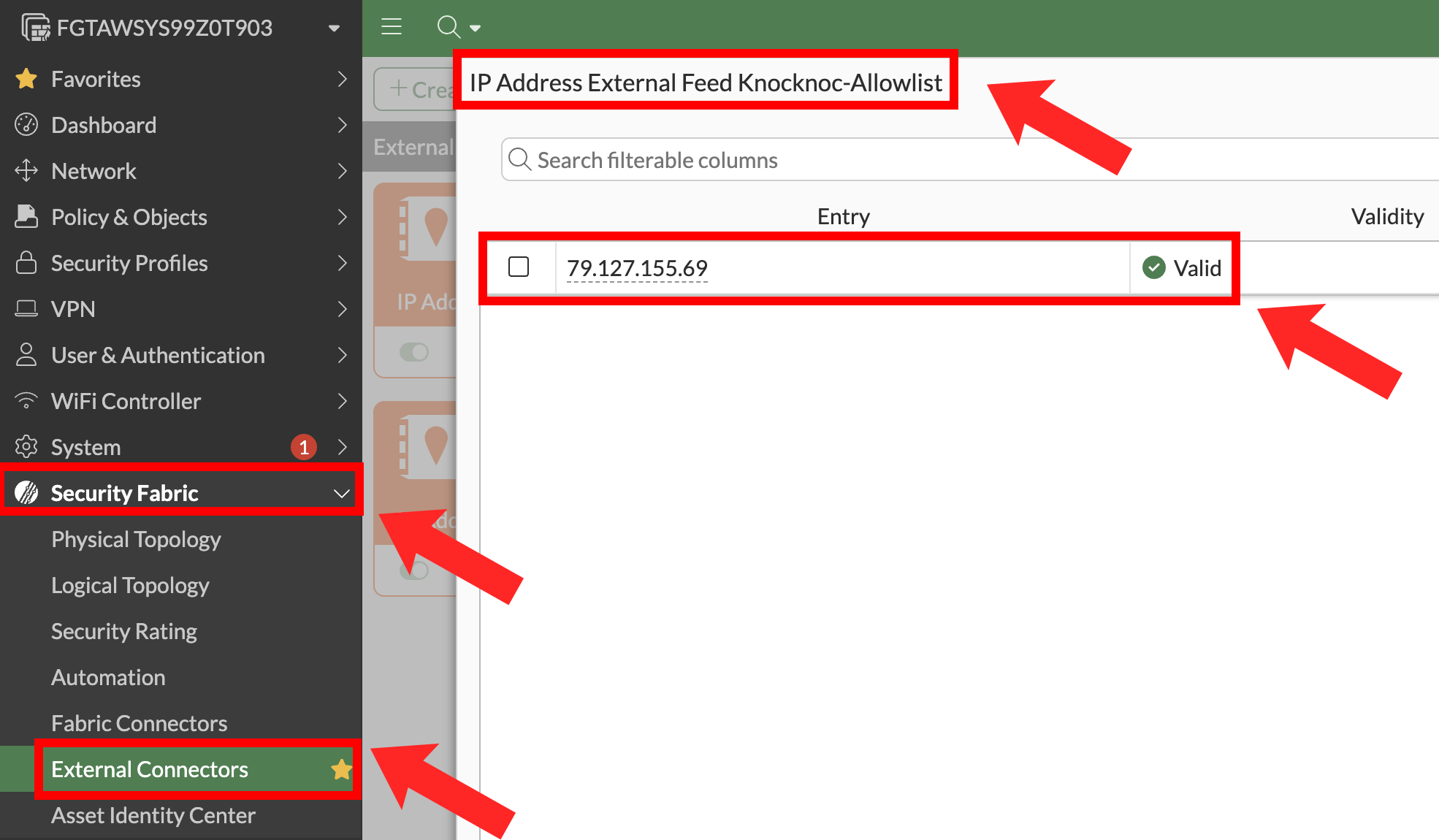Click the External Connectors favorite star
Viewport: 1439px width, 840px height.
click(x=340, y=769)
